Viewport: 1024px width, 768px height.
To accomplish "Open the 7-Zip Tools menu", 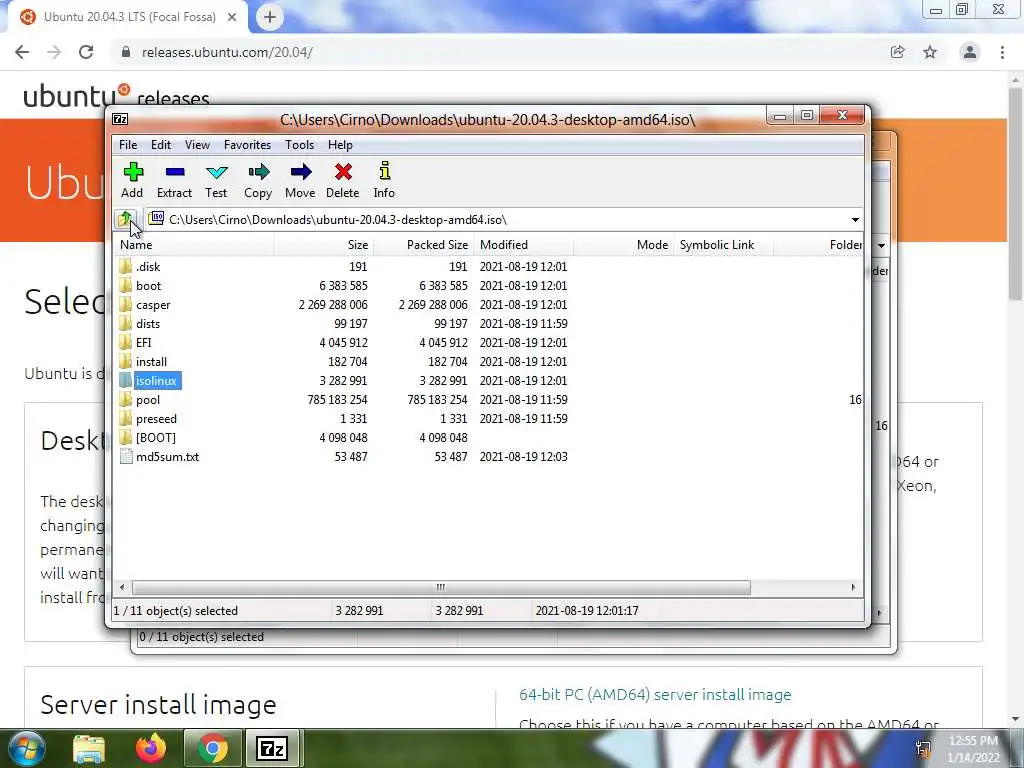I will 299,145.
